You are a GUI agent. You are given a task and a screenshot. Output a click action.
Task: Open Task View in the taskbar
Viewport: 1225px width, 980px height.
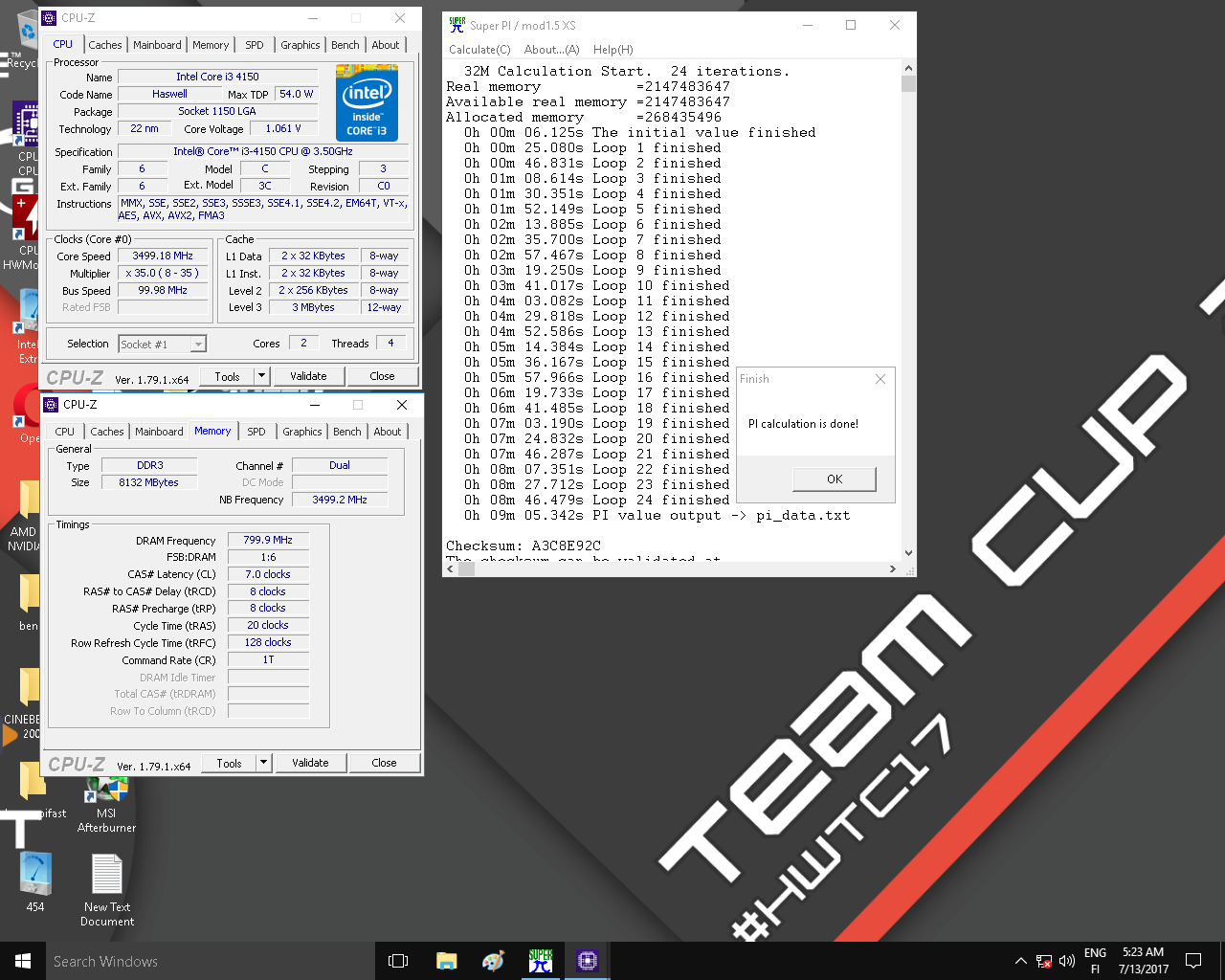(x=398, y=961)
